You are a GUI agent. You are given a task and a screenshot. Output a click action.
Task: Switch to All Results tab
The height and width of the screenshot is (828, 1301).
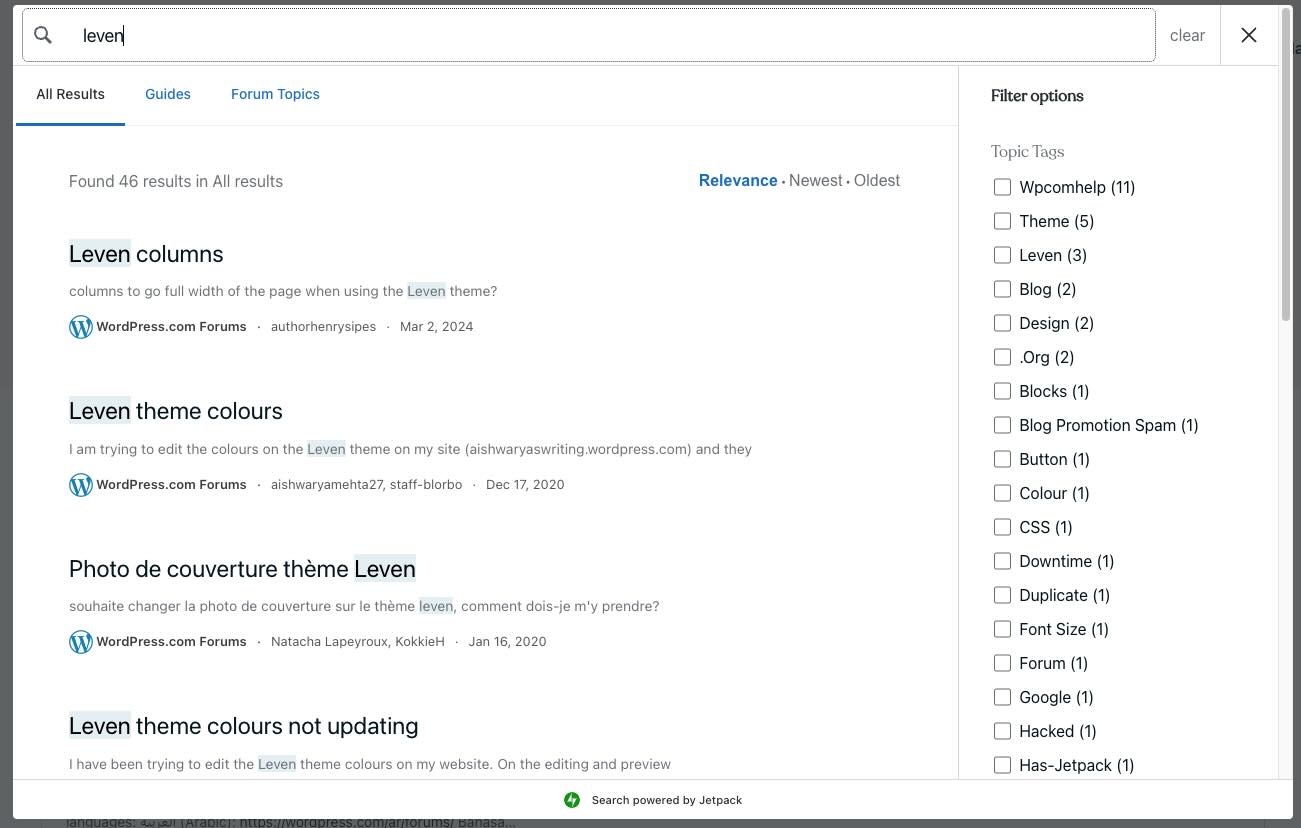pos(70,94)
